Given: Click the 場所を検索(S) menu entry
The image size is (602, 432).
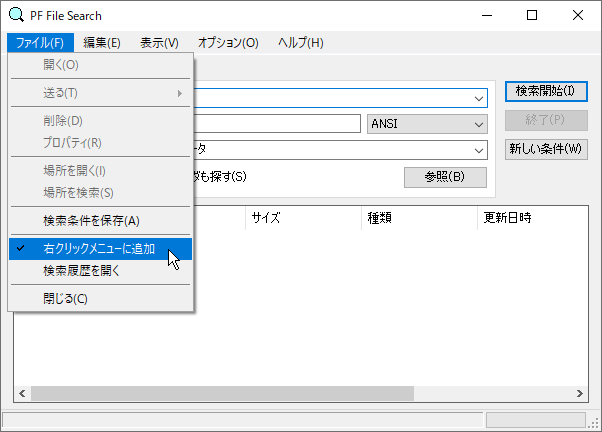Looking at the screenshot, I should (x=101, y=192).
